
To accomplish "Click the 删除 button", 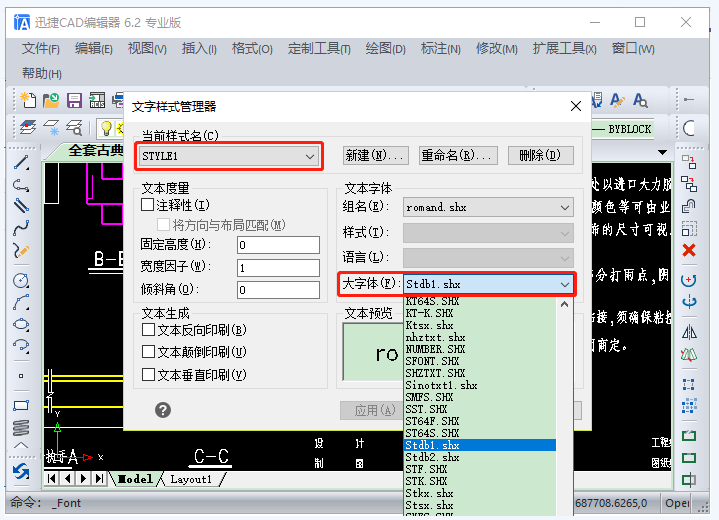I will click(541, 156).
